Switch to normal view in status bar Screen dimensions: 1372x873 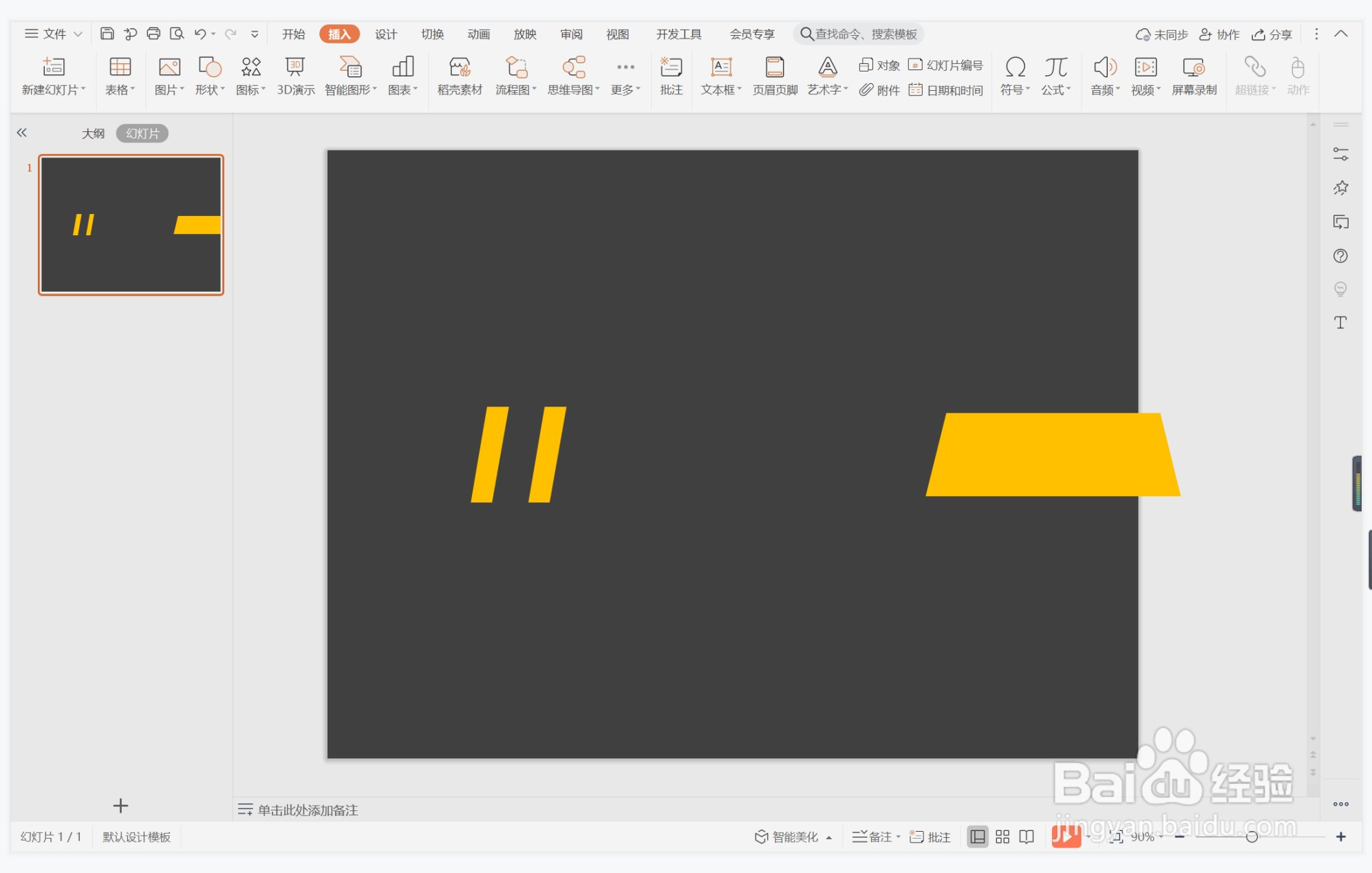(977, 837)
